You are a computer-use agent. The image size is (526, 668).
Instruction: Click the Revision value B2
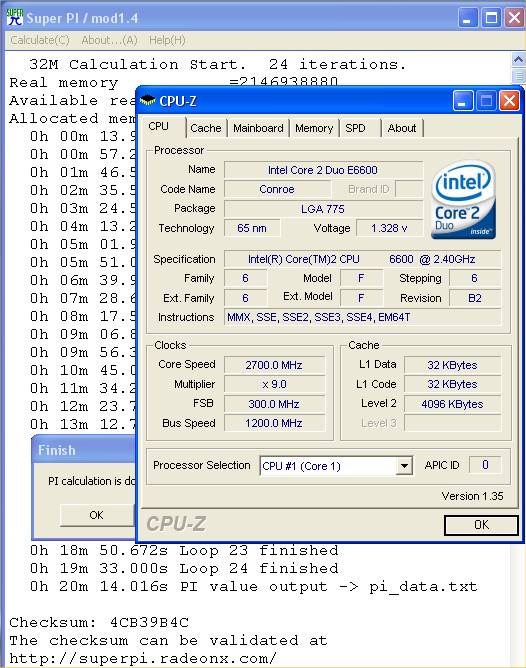pyautogui.click(x=475, y=298)
